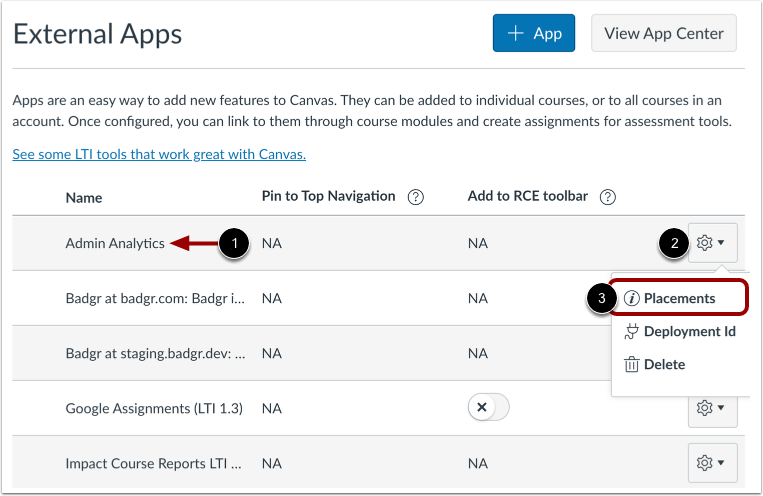Click the Admin Analytics app name
This screenshot has height=496, width=763.
[115, 243]
